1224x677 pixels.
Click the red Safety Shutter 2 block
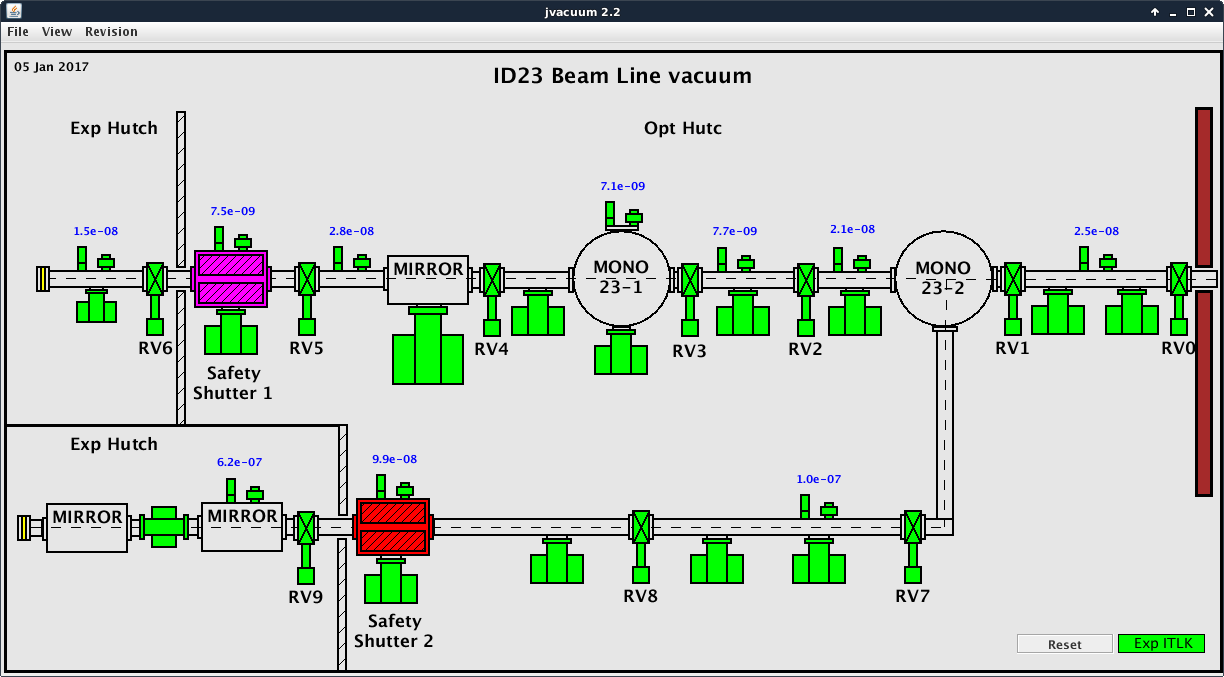pyautogui.click(x=393, y=527)
